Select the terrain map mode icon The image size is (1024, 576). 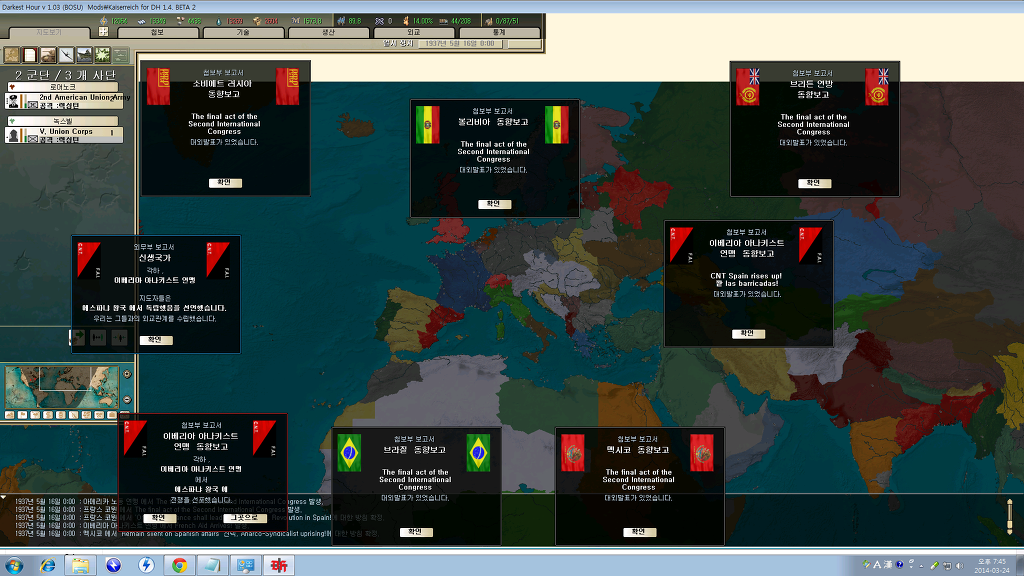[12, 55]
